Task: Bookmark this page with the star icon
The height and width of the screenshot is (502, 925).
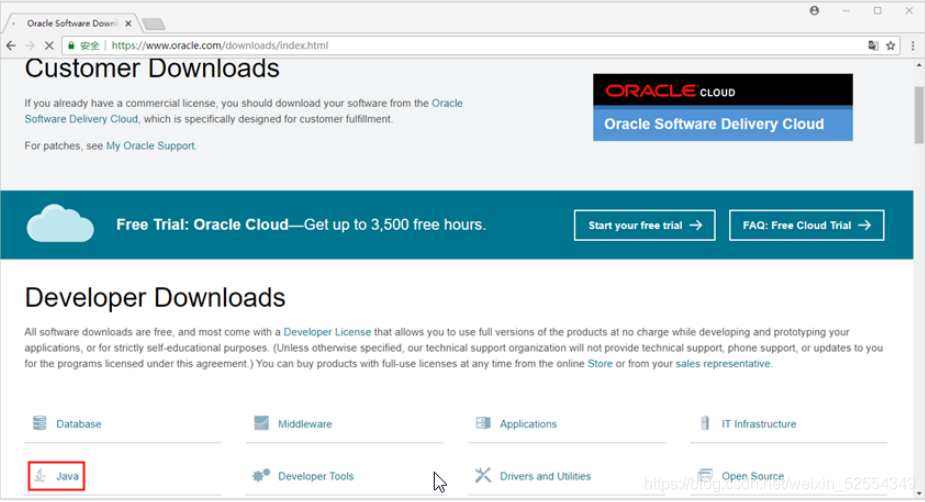Action: (891, 45)
